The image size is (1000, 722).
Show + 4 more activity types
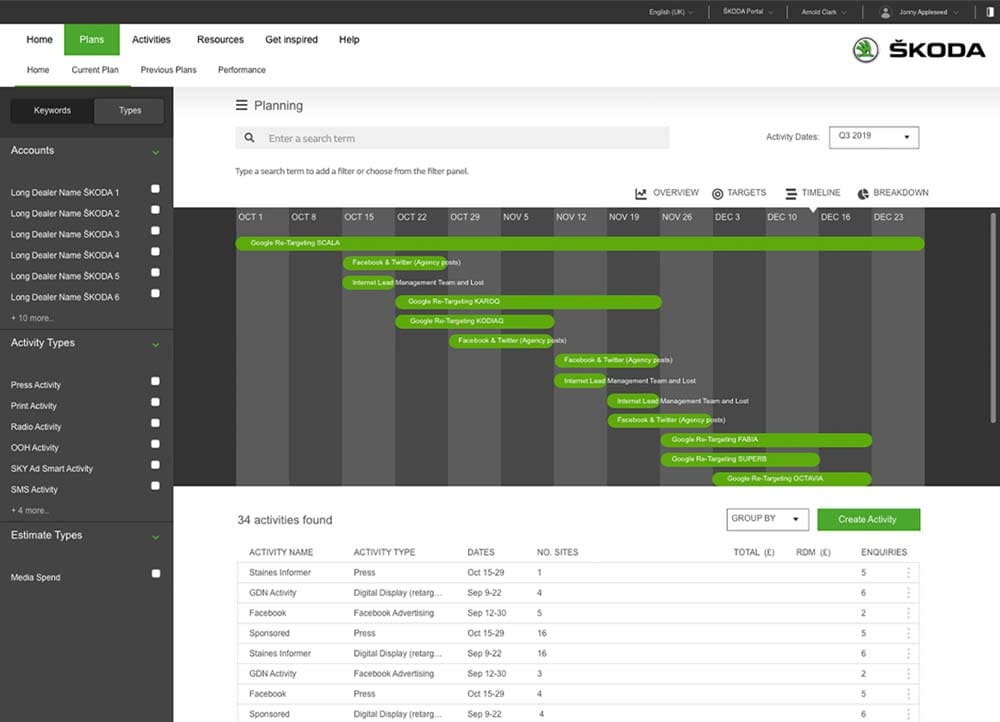pos(29,510)
